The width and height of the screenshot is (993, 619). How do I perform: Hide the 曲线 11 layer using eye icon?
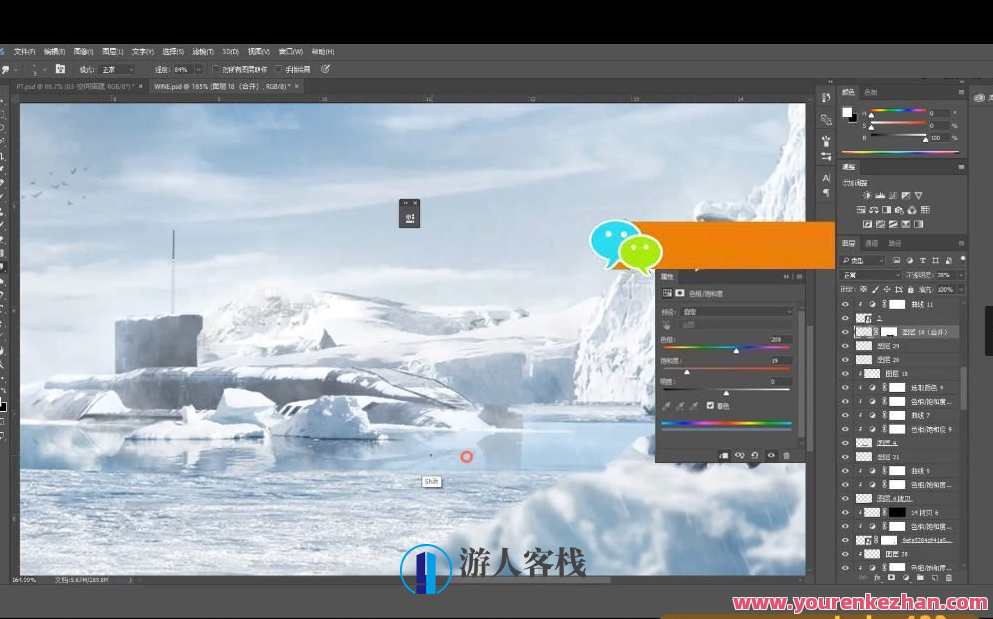click(846, 304)
